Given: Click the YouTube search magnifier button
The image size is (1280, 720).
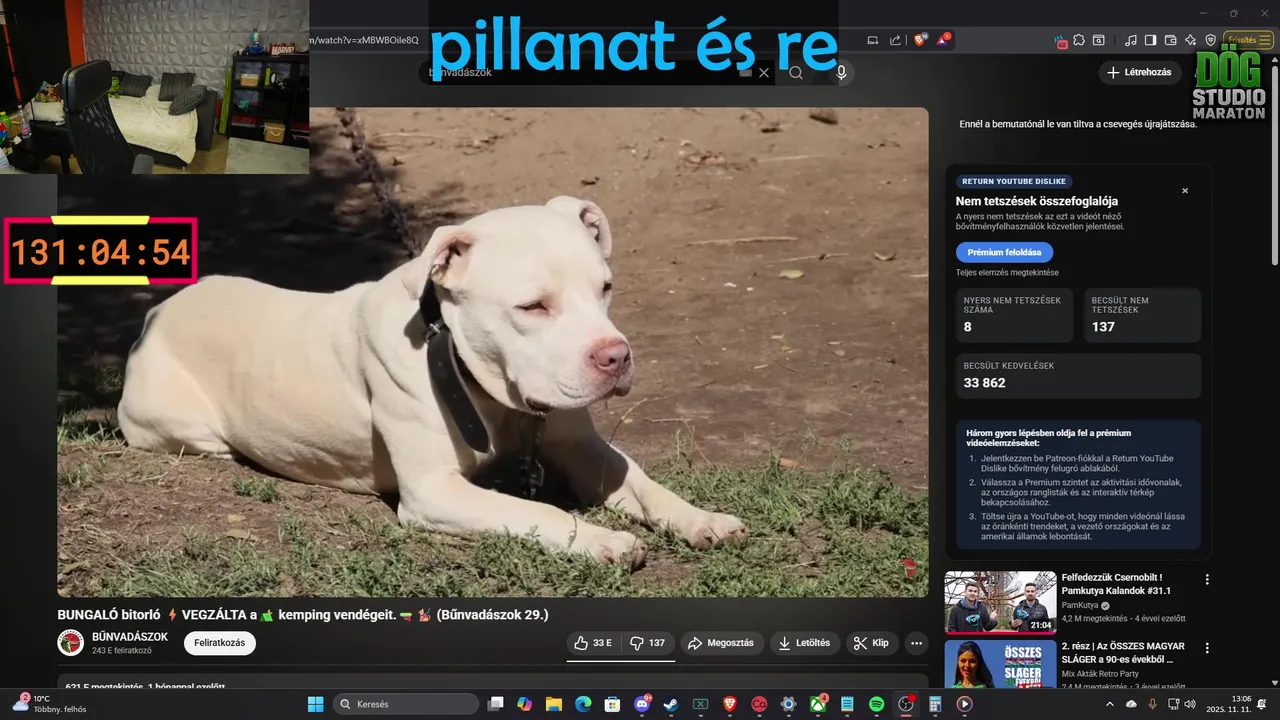Looking at the screenshot, I should 796,73.
